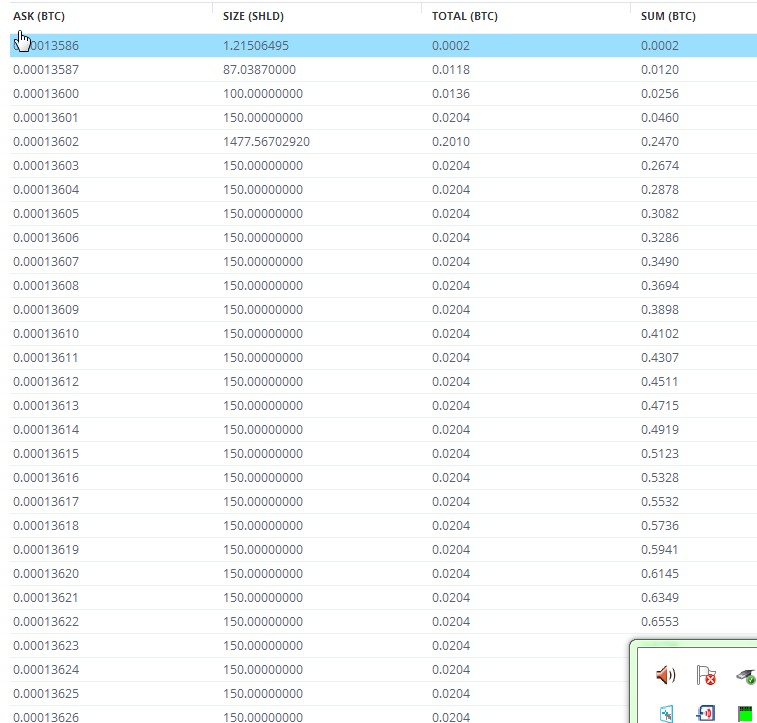The image size is (757, 723).
Task: Click sum 0.5736
Action: [660, 526]
